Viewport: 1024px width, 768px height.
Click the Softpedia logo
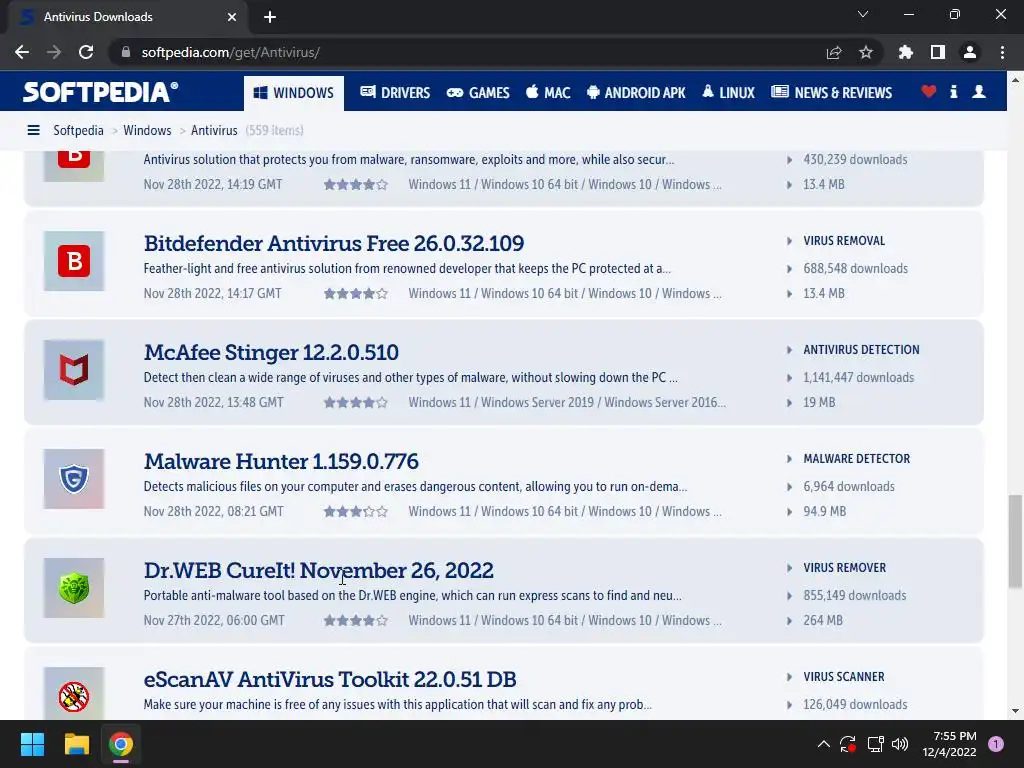coord(101,92)
